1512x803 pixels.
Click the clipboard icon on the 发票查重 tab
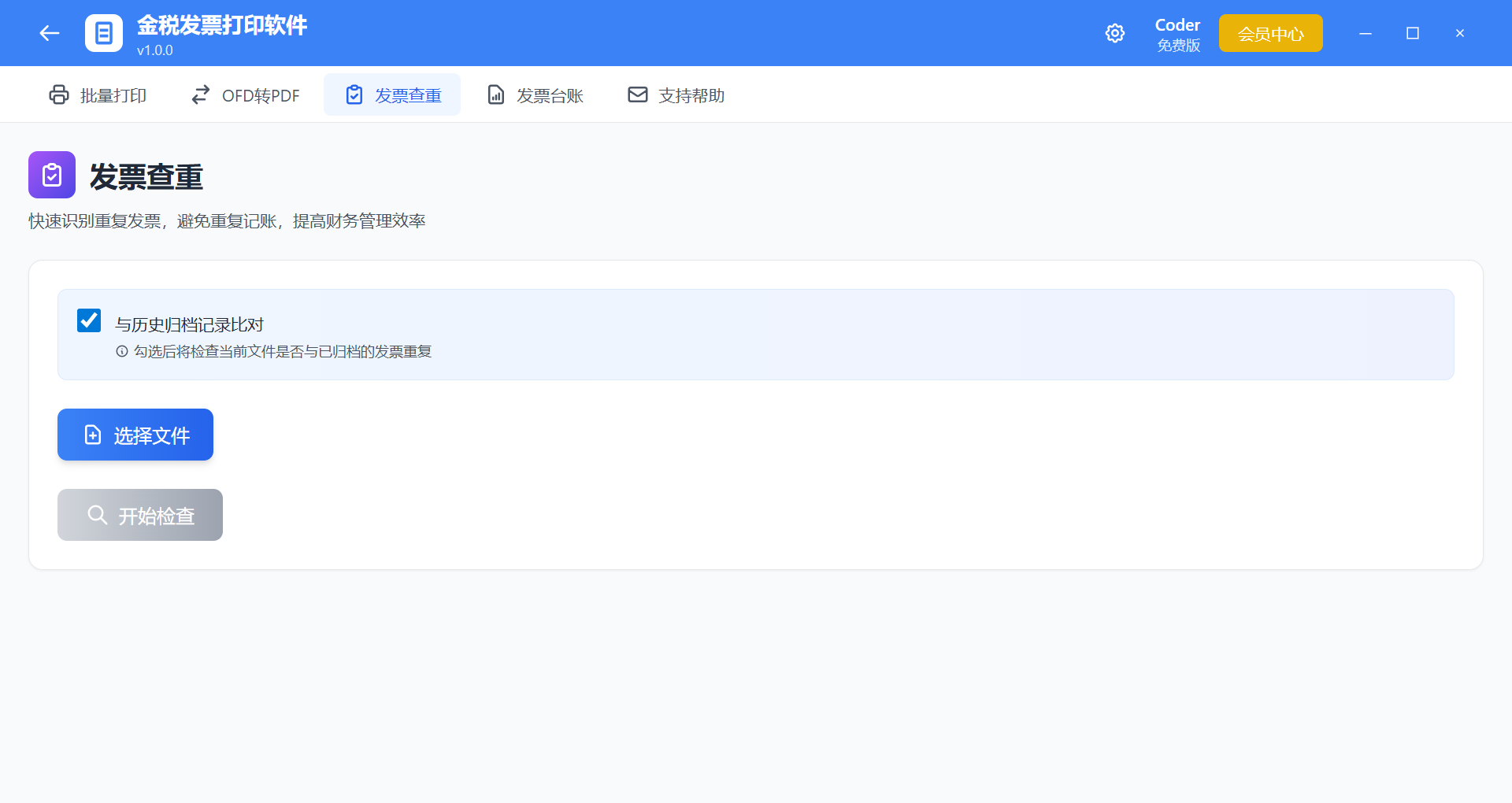(354, 94)
